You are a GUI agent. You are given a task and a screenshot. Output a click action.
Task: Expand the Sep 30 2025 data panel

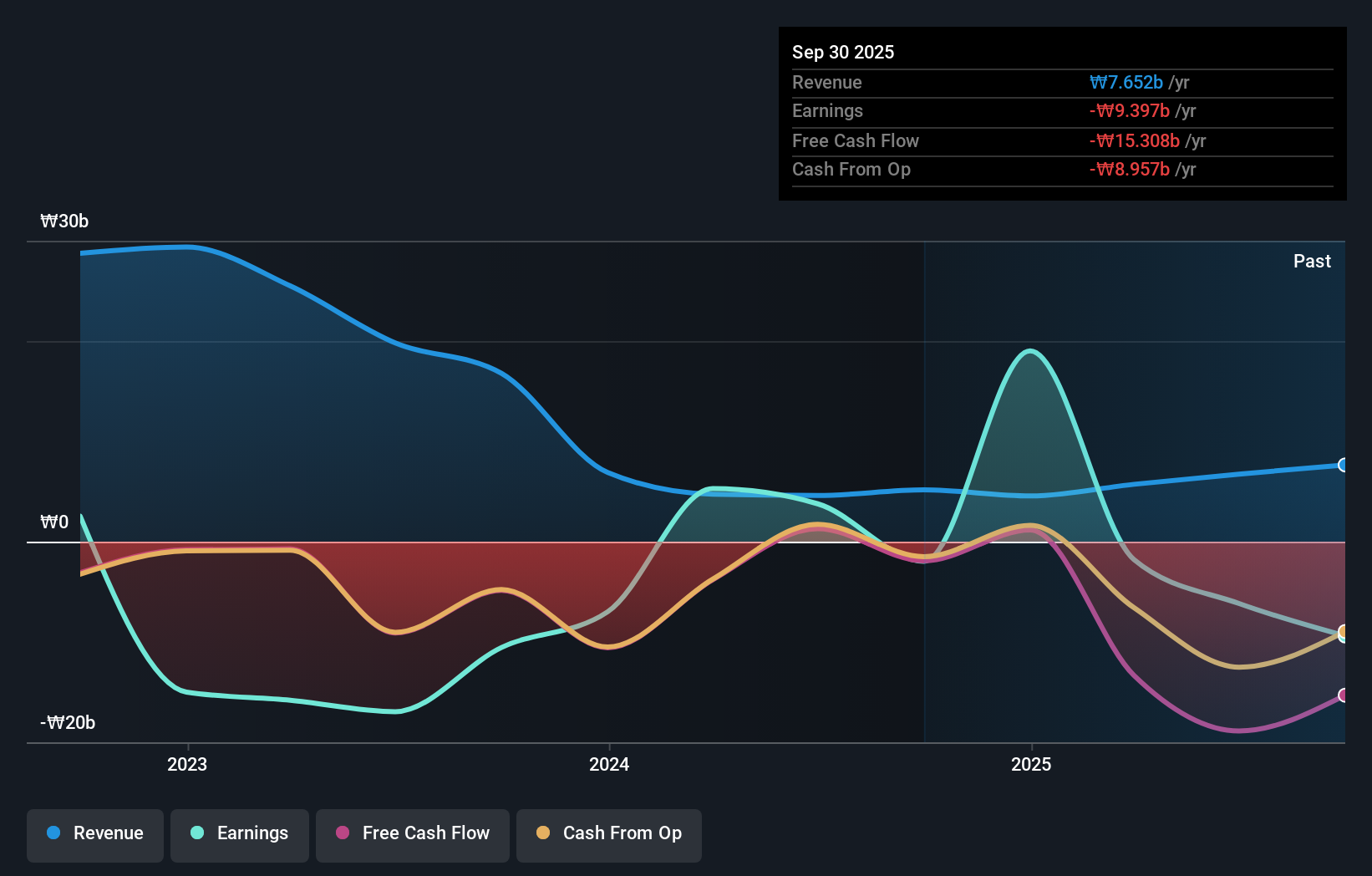pyautogui.click(x=844, y=52)
